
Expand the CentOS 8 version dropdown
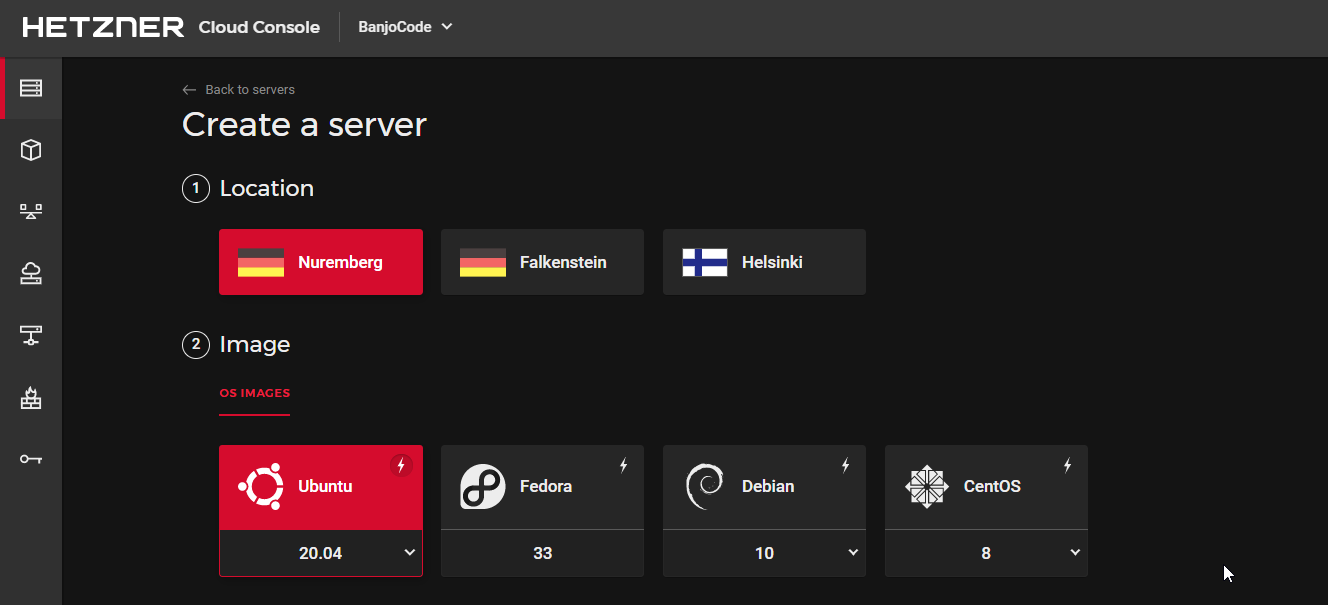click(987, 553)
